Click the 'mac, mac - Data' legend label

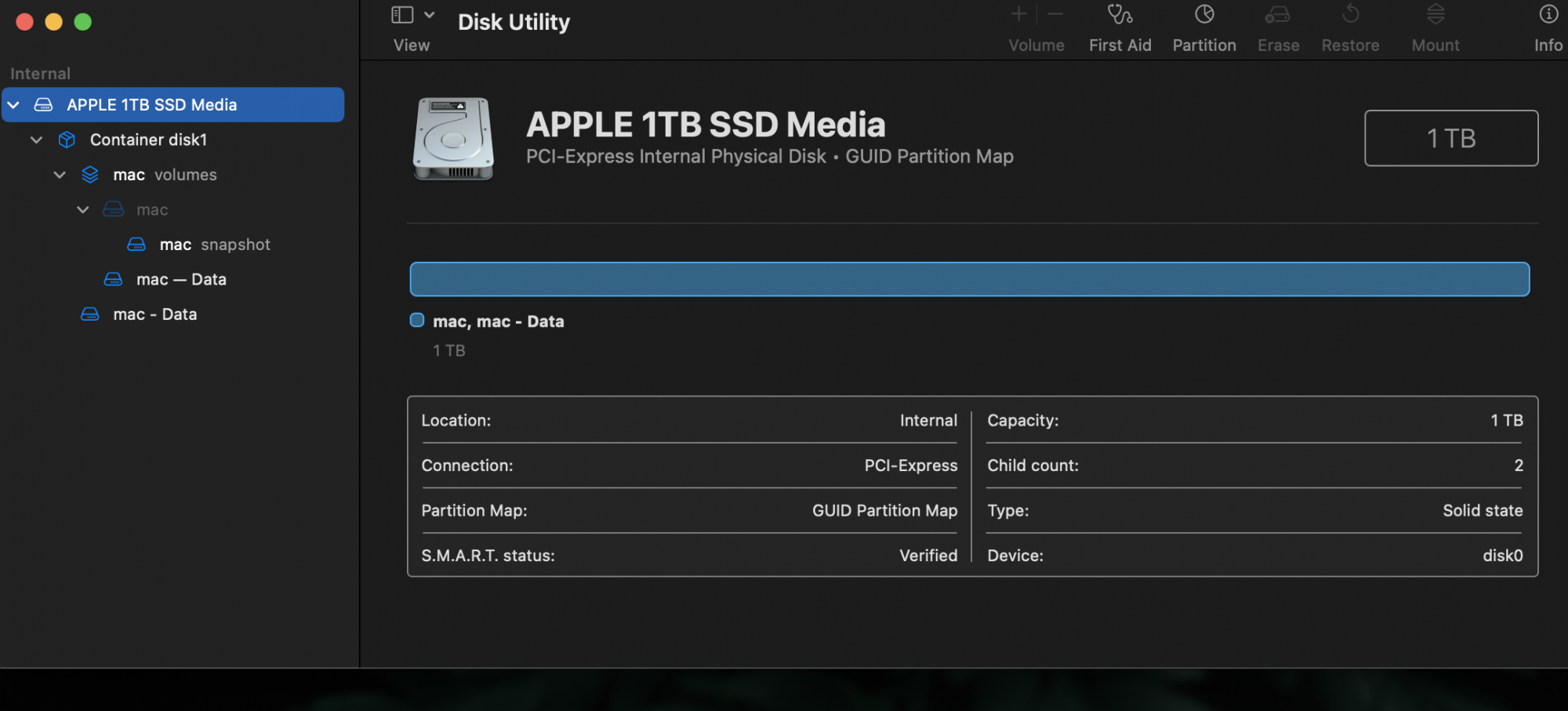[499, 321]
